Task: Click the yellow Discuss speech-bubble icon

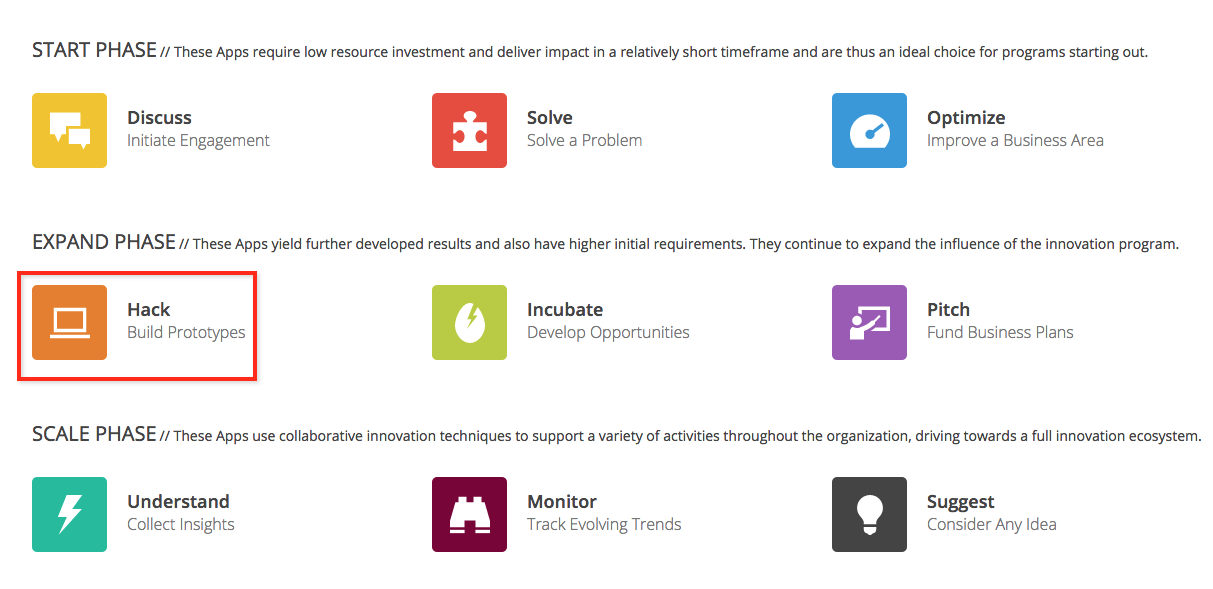Action: pos(69,130)
